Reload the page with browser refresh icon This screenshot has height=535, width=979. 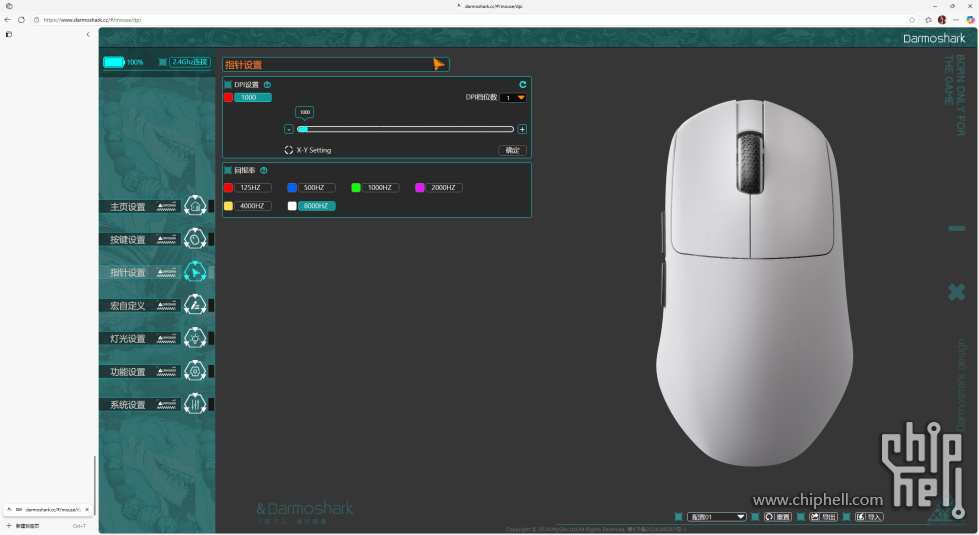21,20
